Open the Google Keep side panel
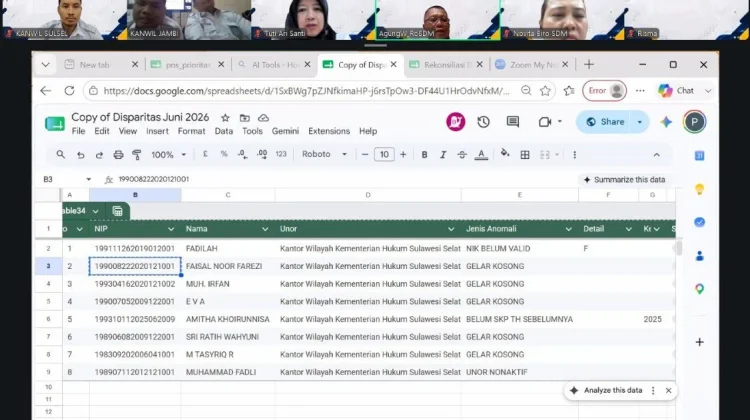Viewport: 750px width, 420px height. [699, 189]
